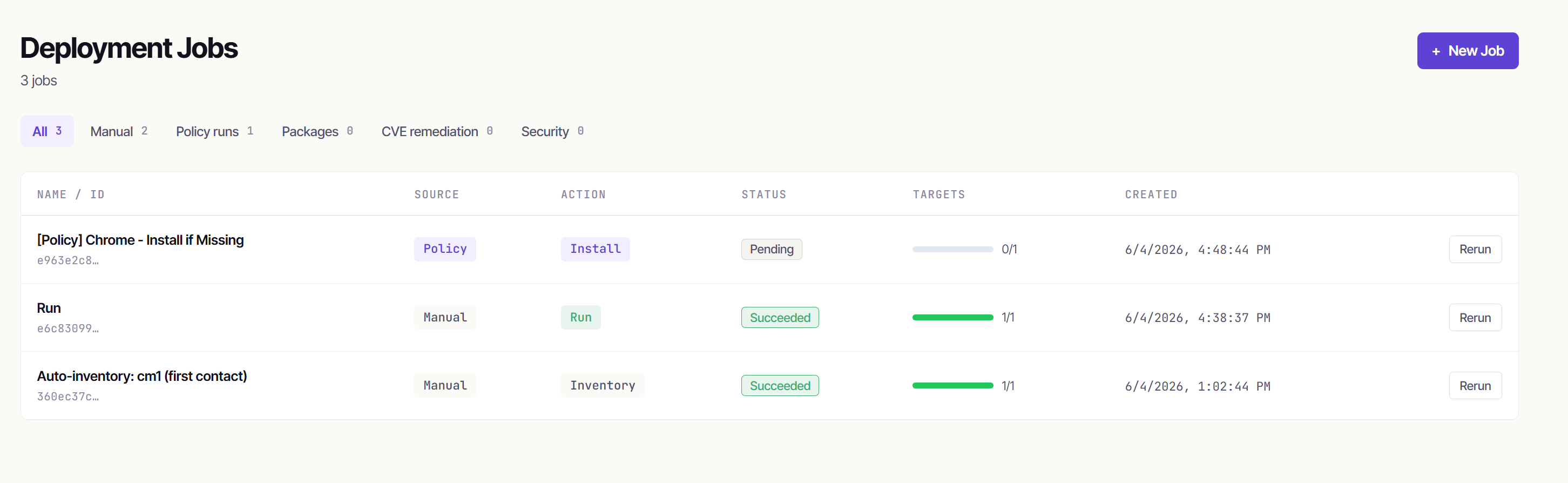
Task: Click the TARGETS column header
Action: [x=938, y=194]
